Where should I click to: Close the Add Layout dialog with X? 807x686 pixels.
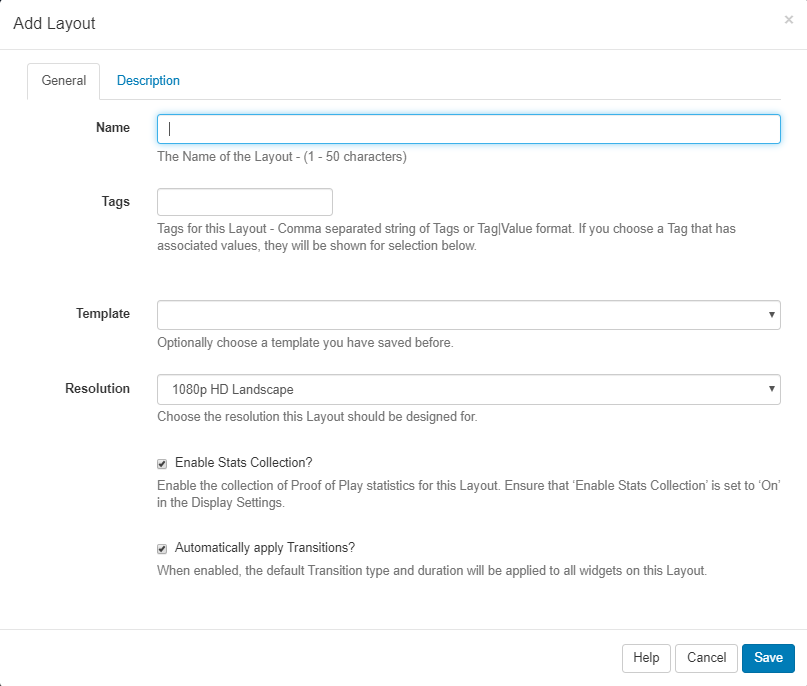[788, 19]
